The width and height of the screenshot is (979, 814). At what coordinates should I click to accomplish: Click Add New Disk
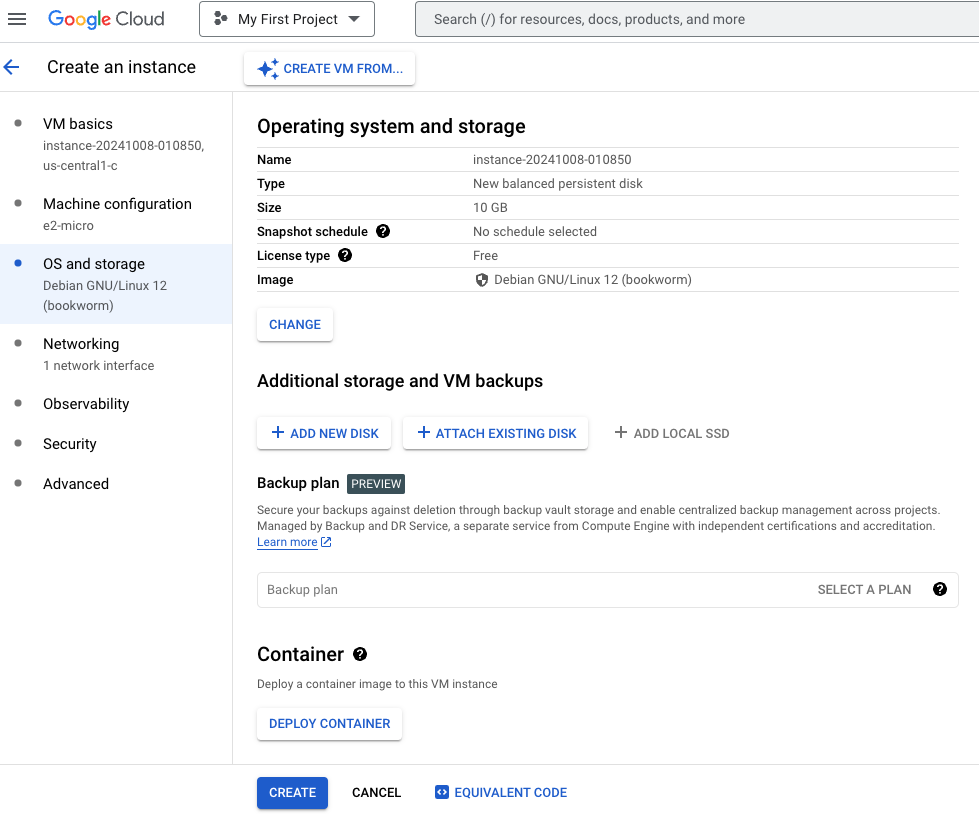[x=324, y=433]
